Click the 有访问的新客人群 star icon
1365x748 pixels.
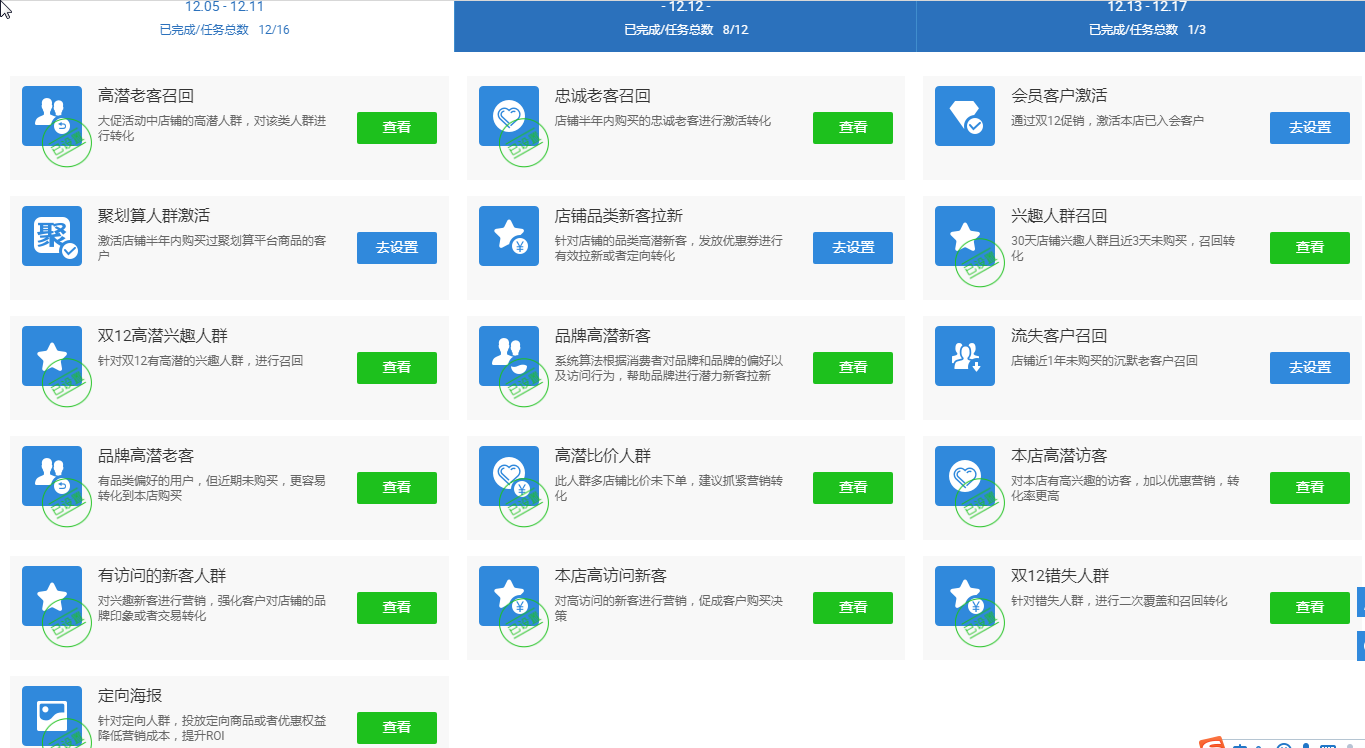pyautogui.click(x=52, y=596)
